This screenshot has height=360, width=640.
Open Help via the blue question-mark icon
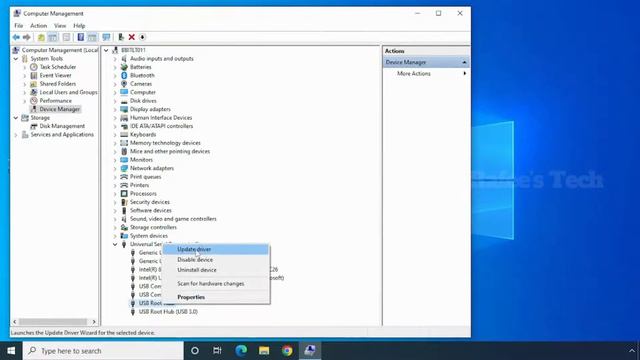coord(81,38)
